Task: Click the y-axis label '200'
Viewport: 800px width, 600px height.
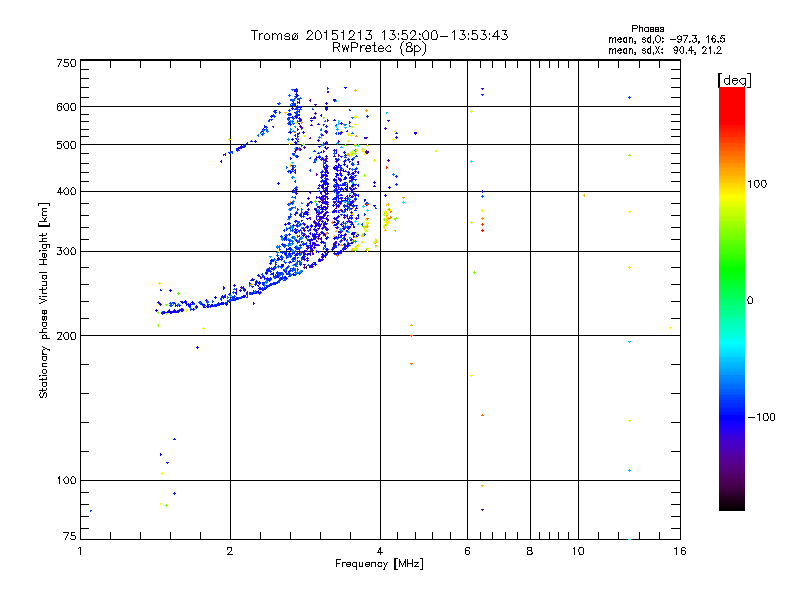Action: point(66,336)
